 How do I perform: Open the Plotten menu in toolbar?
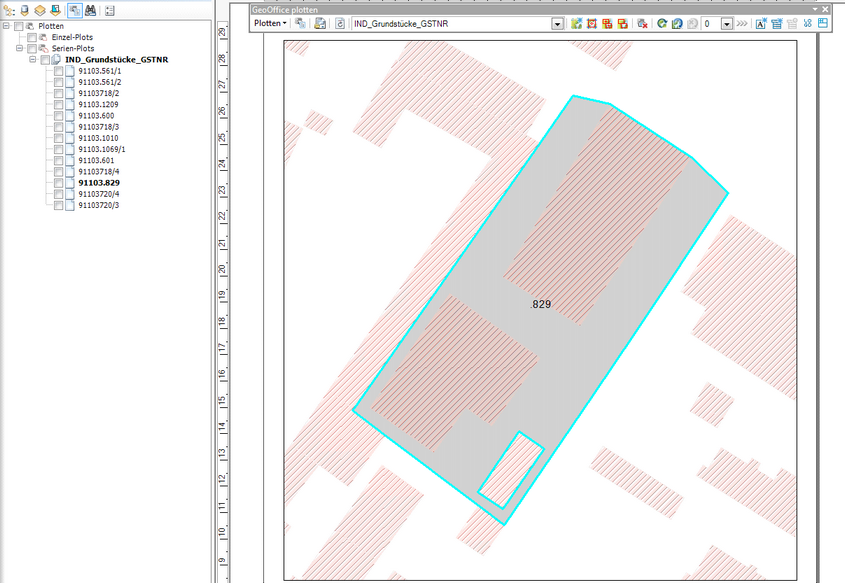(269, 23)
